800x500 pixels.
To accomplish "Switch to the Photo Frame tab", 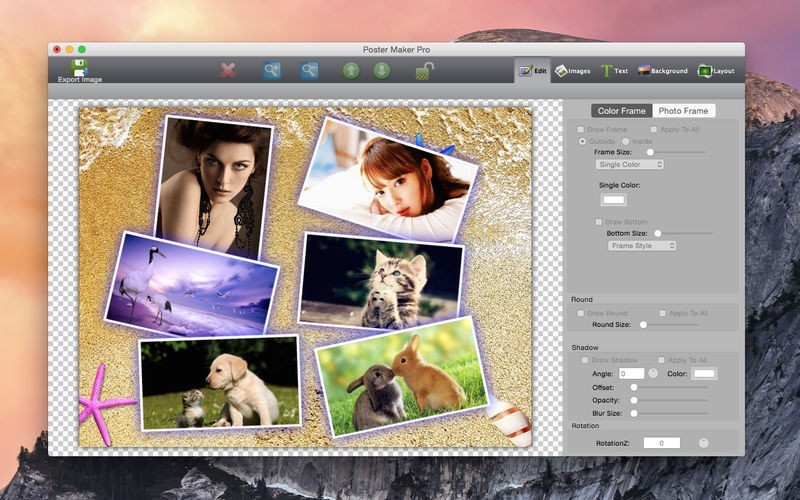I will pos(683,111).
